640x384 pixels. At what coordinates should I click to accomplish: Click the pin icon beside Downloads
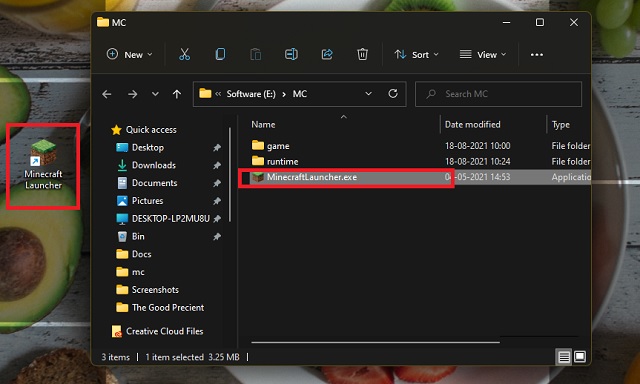[x=217, y=165]
